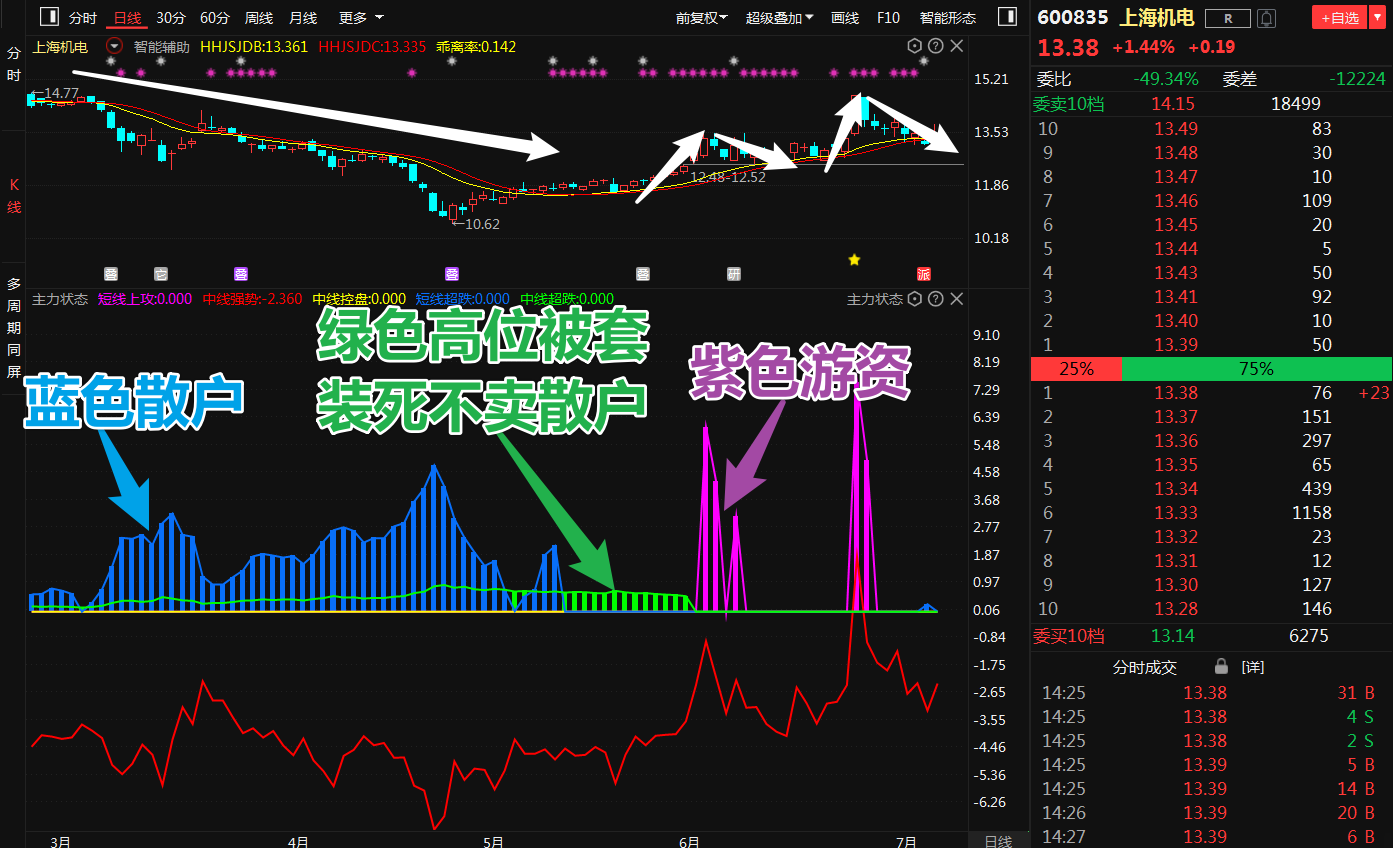1393x848 pixels.
Task: Open the red circled dropdown beside 上海机电
Action: coord(114,46)
